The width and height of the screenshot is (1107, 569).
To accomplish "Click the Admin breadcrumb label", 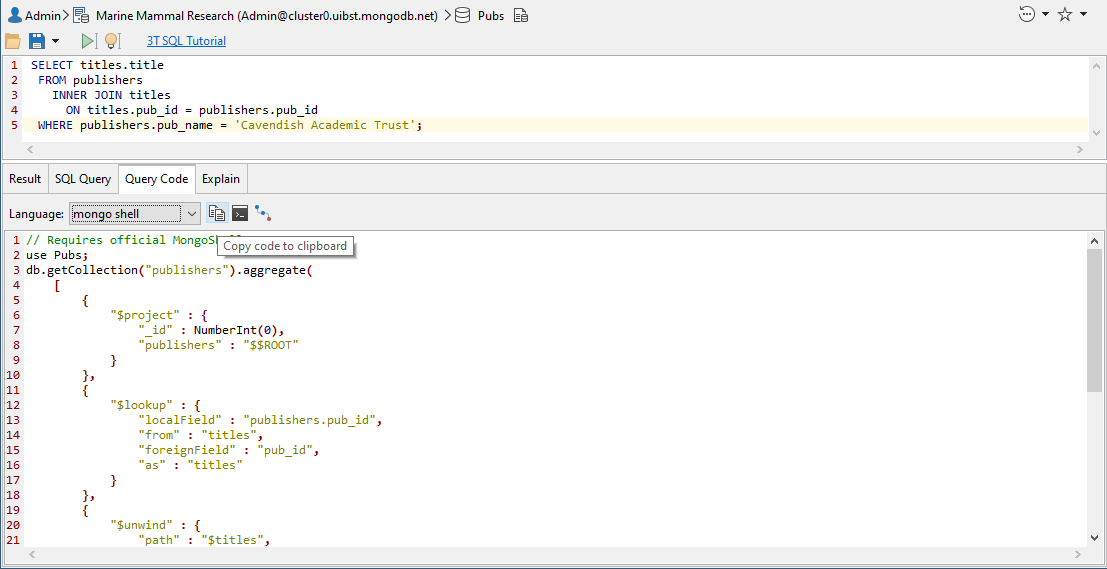I will coord(43,15).
